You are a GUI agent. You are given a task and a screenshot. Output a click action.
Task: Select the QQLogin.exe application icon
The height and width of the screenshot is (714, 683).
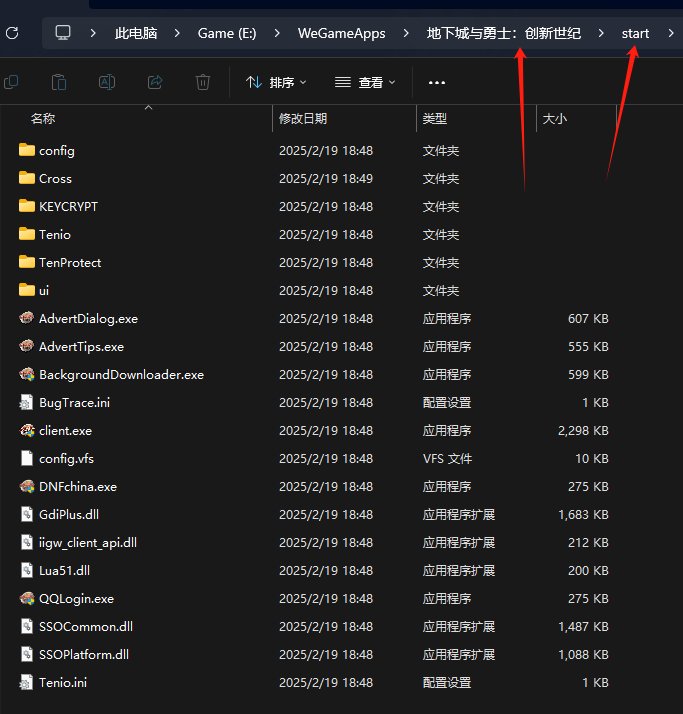pos(27,598)
